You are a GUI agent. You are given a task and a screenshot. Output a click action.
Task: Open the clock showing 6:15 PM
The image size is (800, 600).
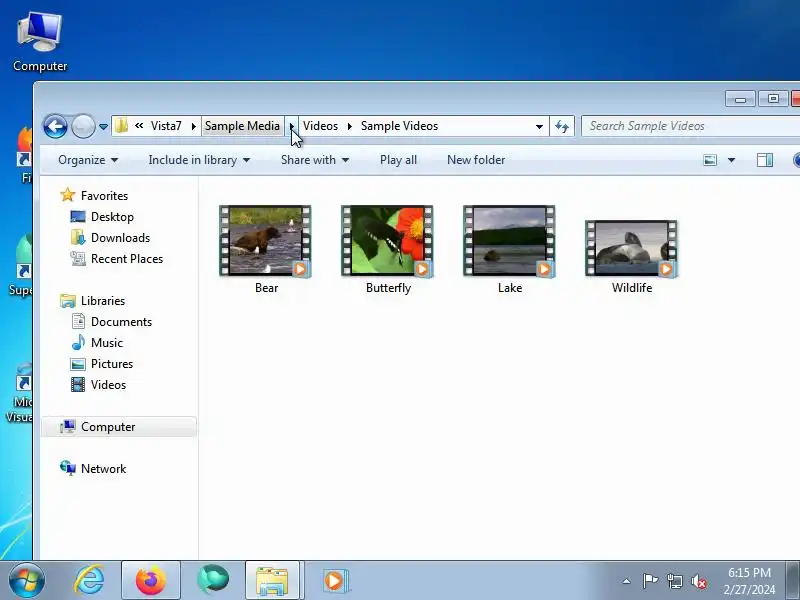tap(748, 581)
